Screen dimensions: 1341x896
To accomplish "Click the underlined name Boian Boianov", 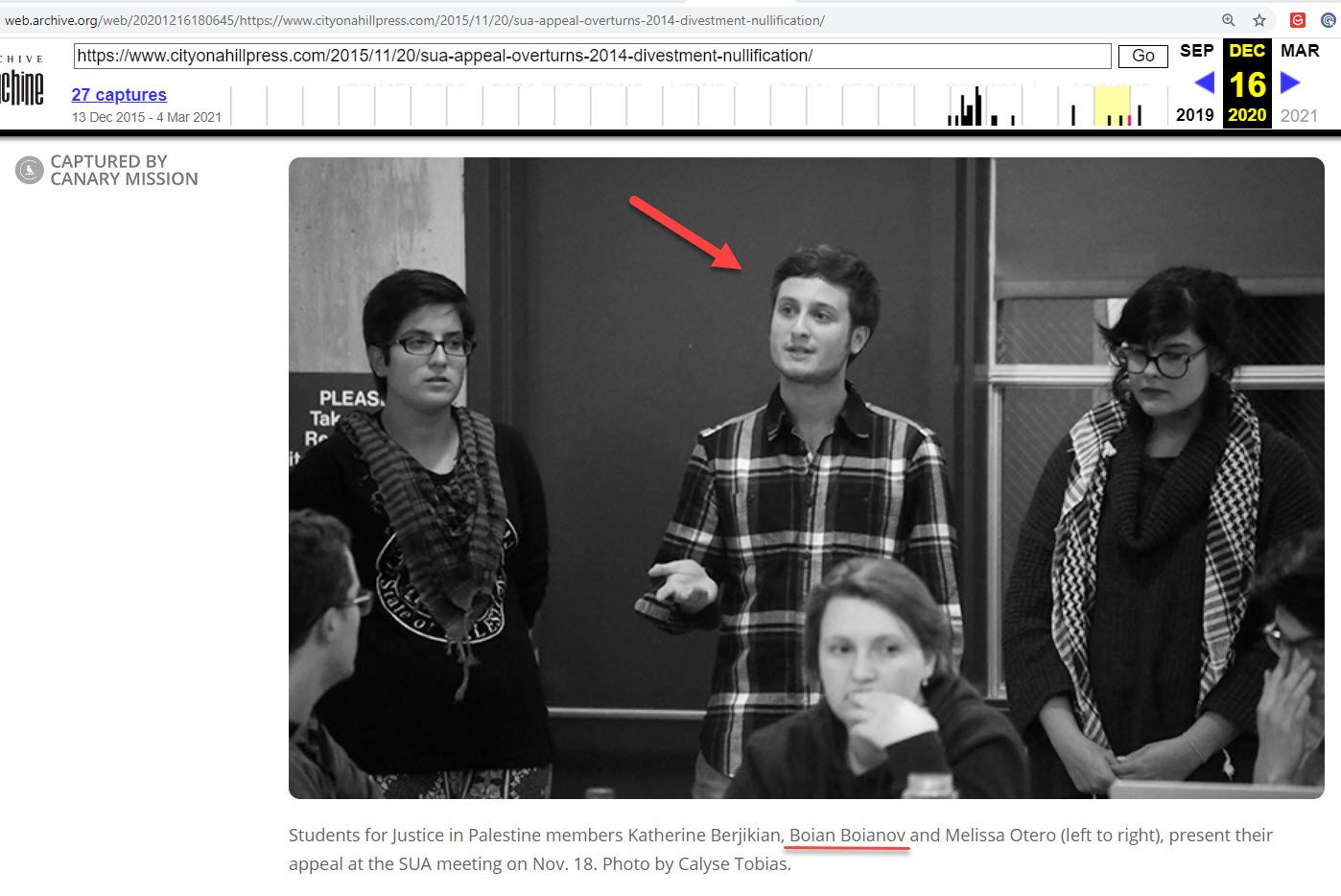I will point(847,836).
